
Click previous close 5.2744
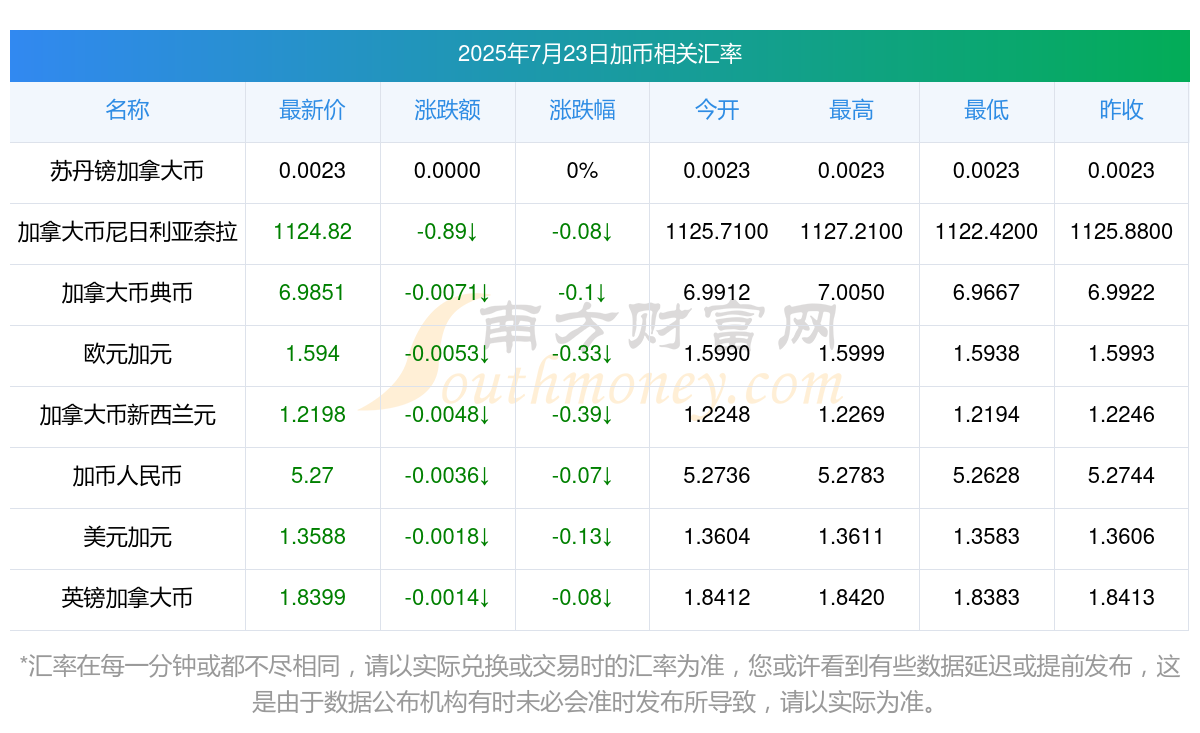pyautogui.click(x=1121, y=476)
